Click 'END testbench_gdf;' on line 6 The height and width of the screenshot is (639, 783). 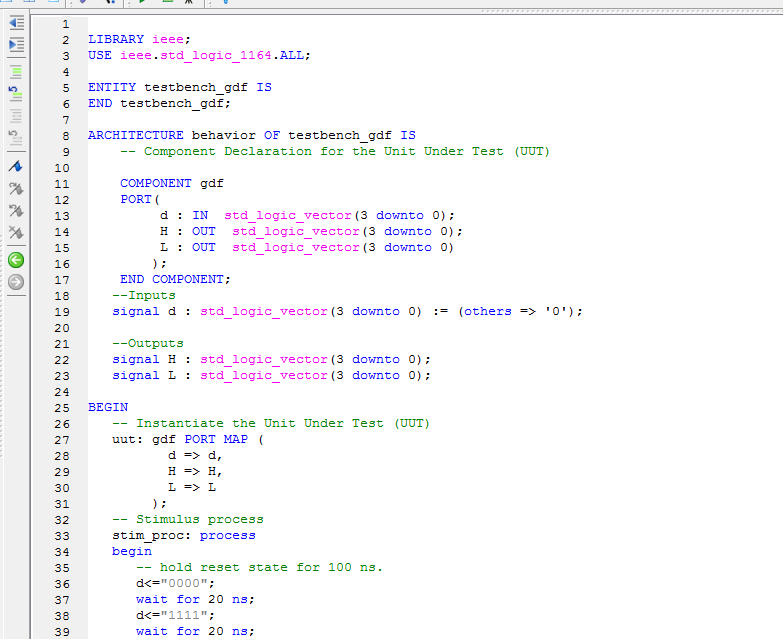tap(159, 103)
